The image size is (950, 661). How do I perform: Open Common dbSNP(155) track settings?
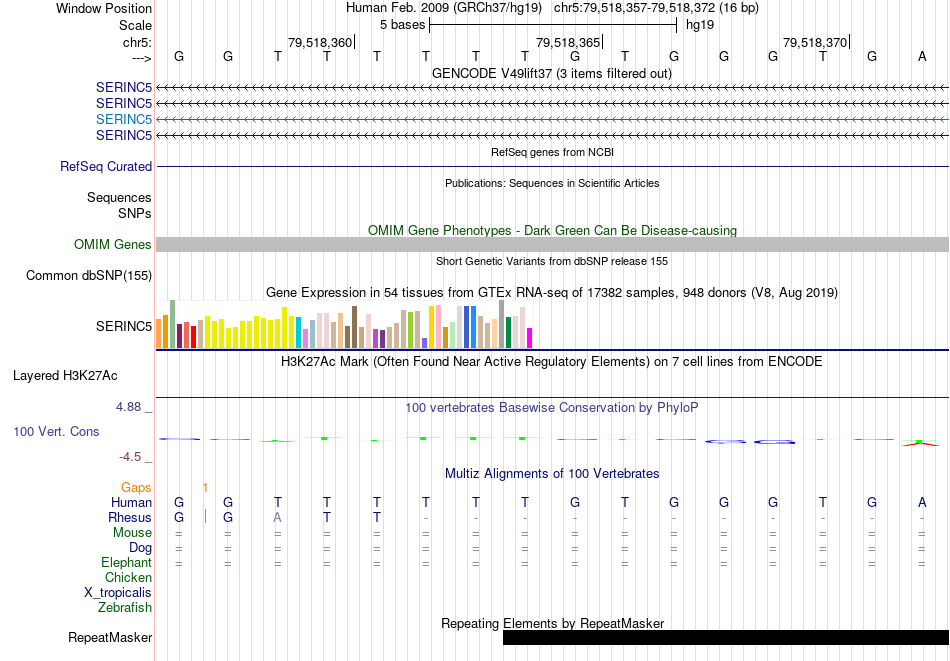pos(89,276)
